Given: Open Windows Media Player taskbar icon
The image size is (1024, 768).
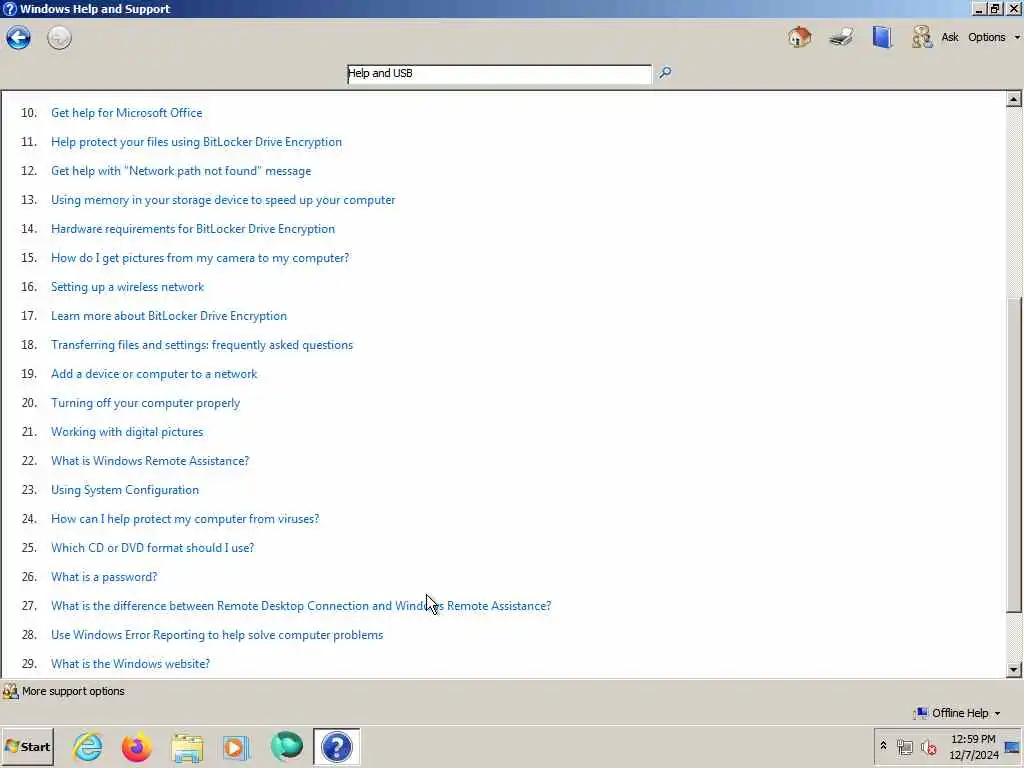Looking at the screenshot, I should coord(236,747).
